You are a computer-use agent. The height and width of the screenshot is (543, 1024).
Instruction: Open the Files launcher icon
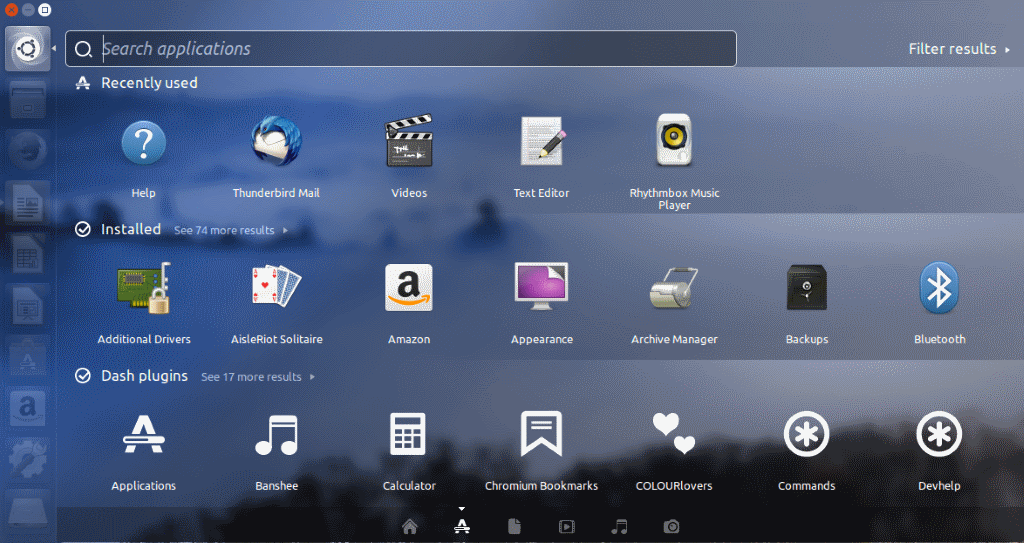tap(27, 101)
